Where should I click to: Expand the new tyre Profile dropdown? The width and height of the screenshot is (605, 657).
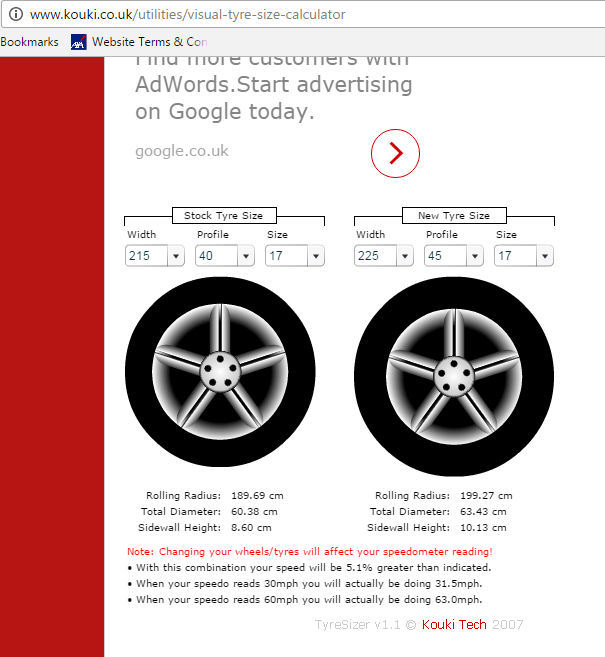tap(454, 256)
